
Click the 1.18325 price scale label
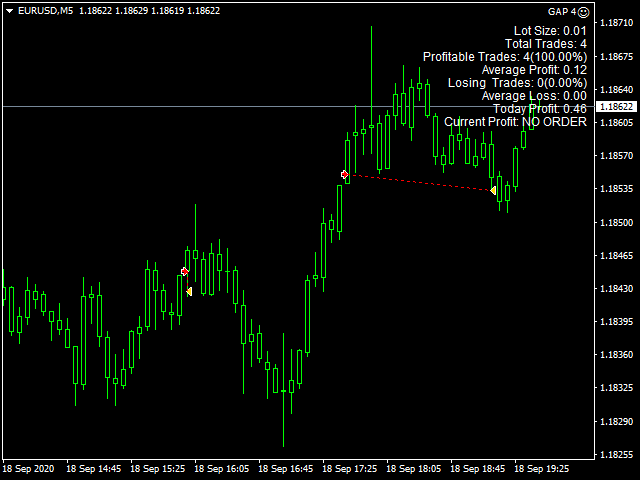point(616,388)
